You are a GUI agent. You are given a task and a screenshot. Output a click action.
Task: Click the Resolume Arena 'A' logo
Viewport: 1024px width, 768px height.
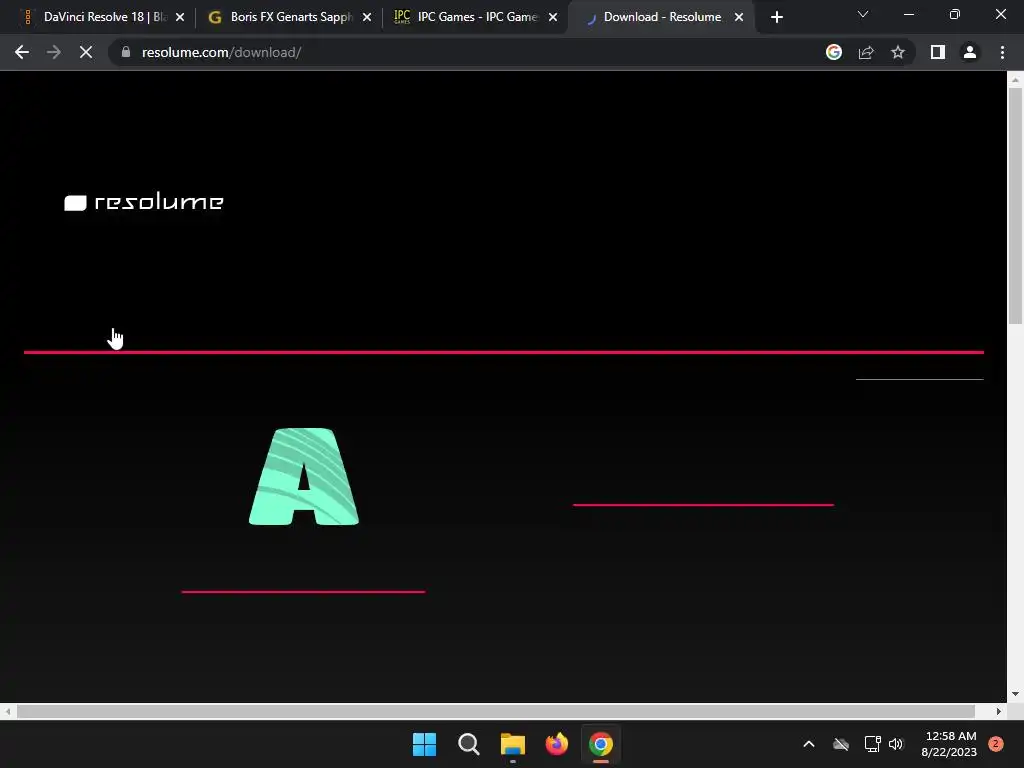coord(304,476)
